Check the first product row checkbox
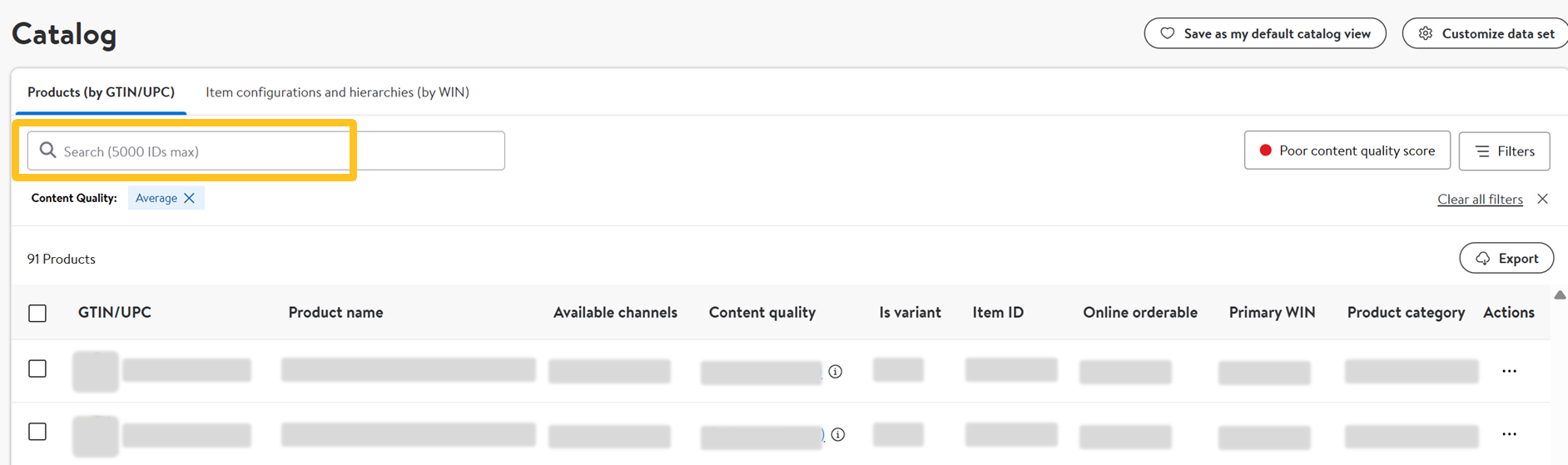The image size is (1568, 465). (37, 369)
